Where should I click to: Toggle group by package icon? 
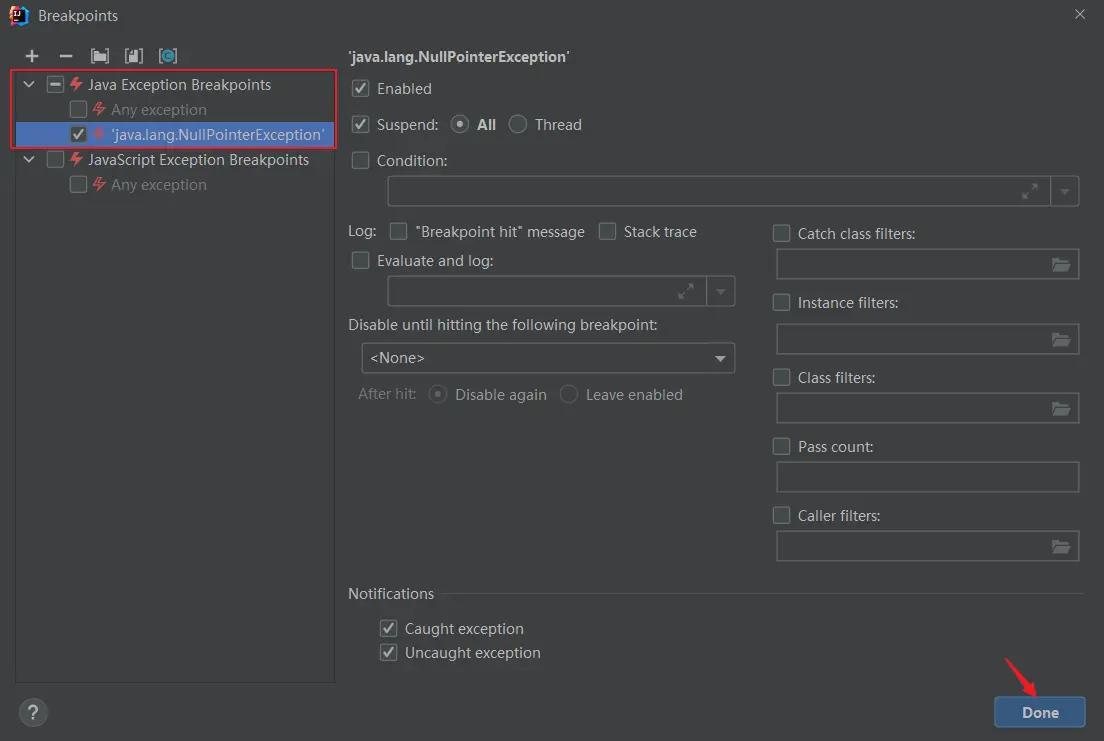click(100, 56)
